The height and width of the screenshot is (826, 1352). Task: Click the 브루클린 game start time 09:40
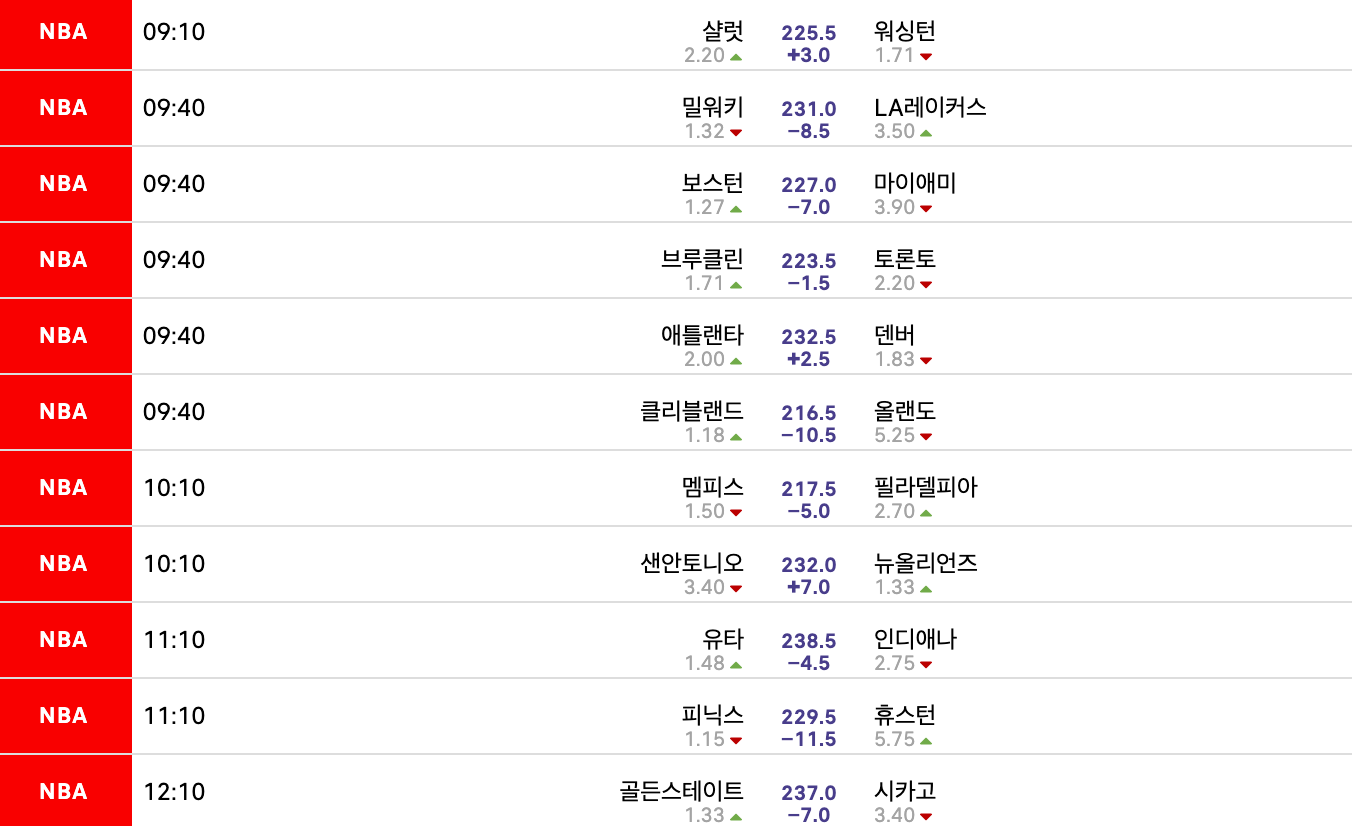pyautogui.click(x=174, y=260)
